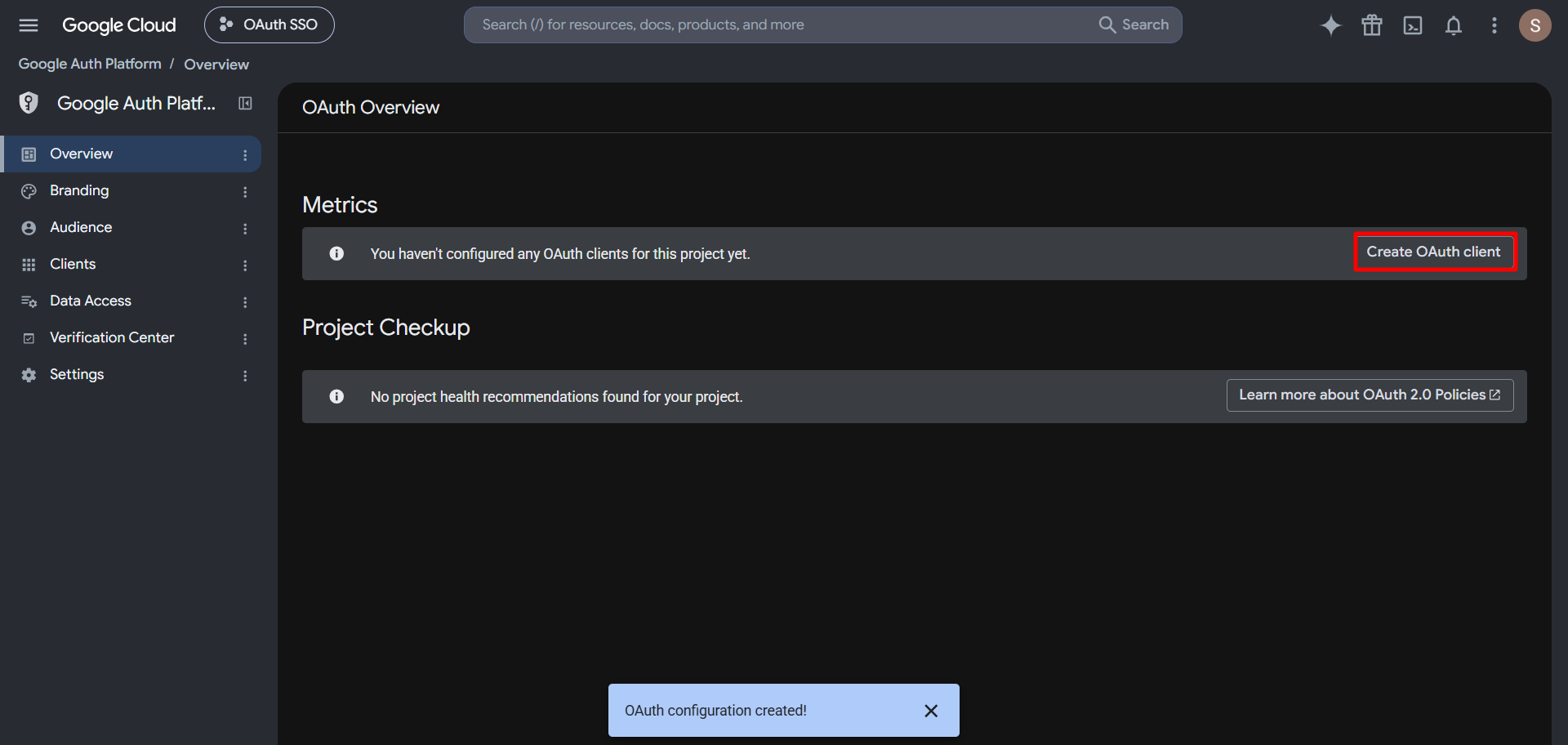Click the Search button
Image resolution: width=1568 pixels, height=745 pixels.
pos(1134,25)
